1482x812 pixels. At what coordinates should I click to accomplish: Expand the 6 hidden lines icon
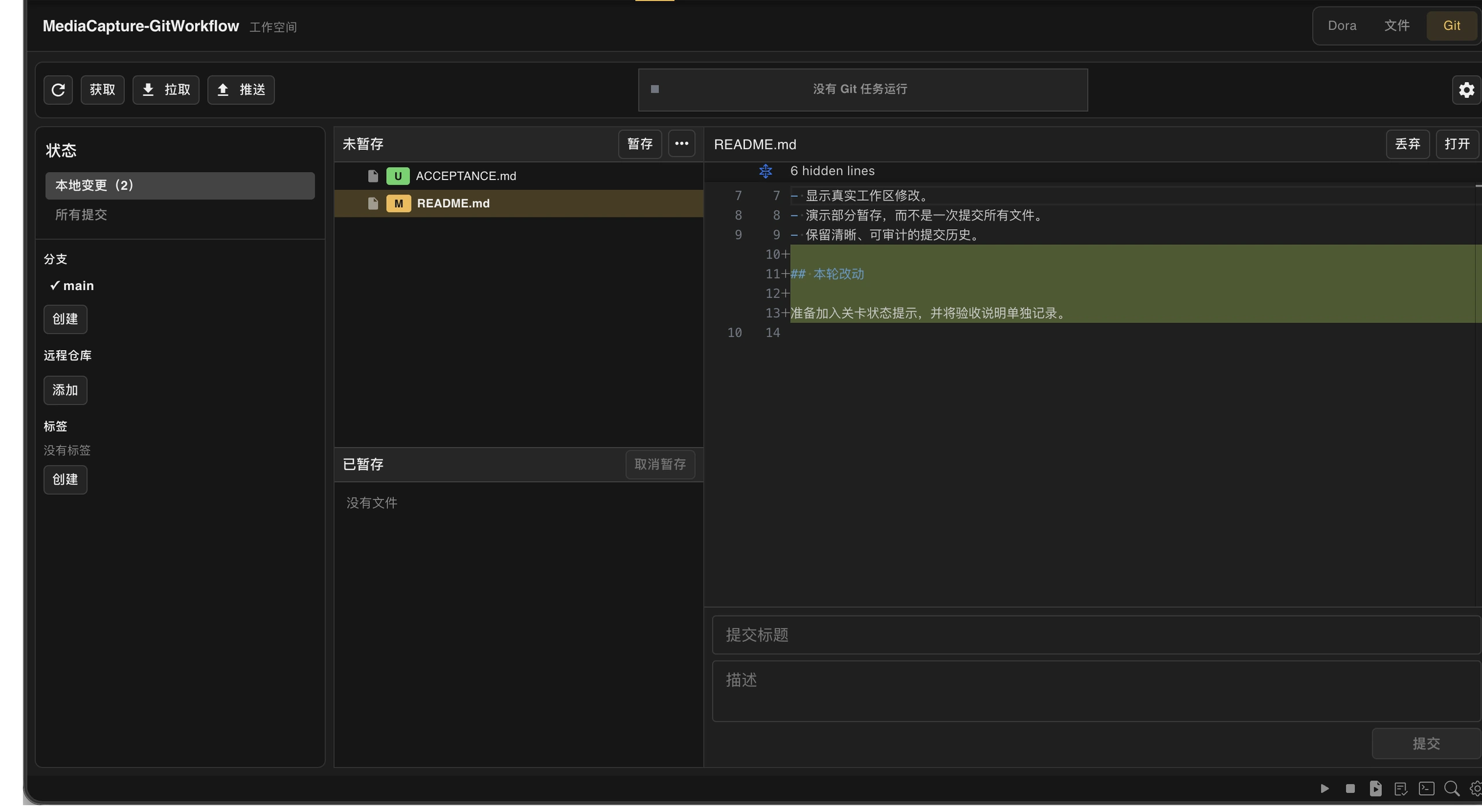point(765,171)
